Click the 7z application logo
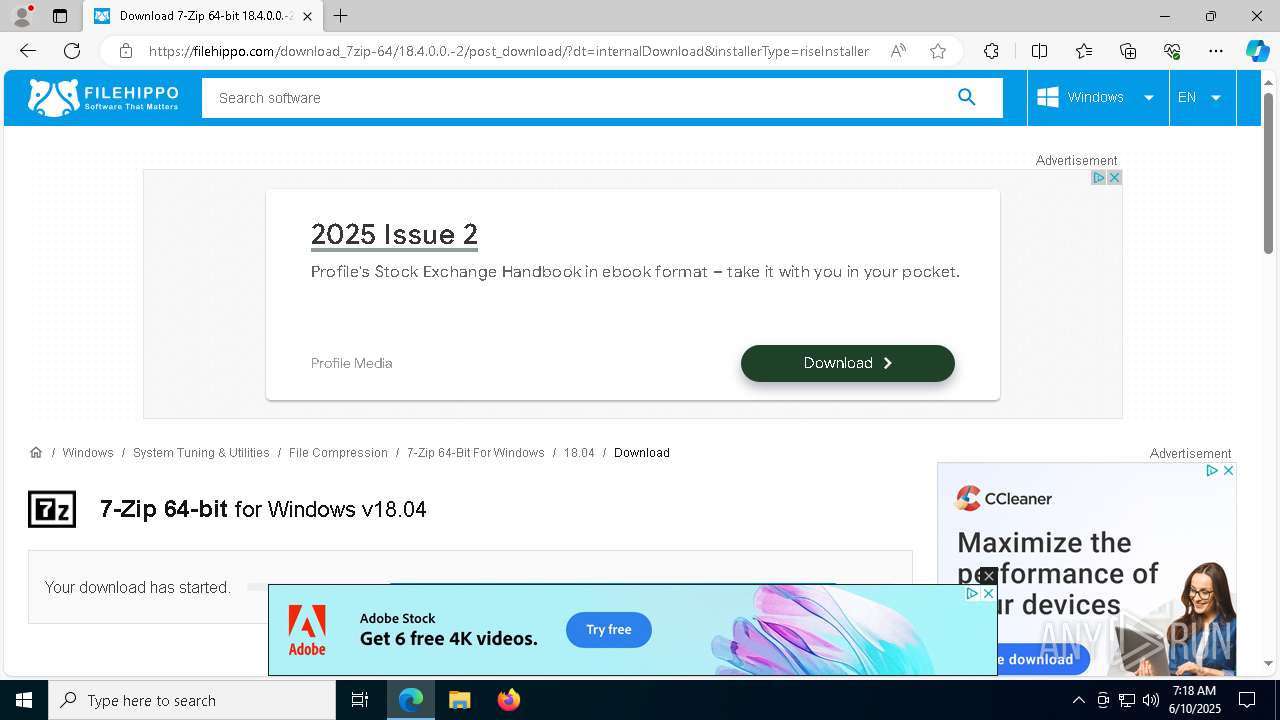 pyautogui.click(x=52, y=509)
